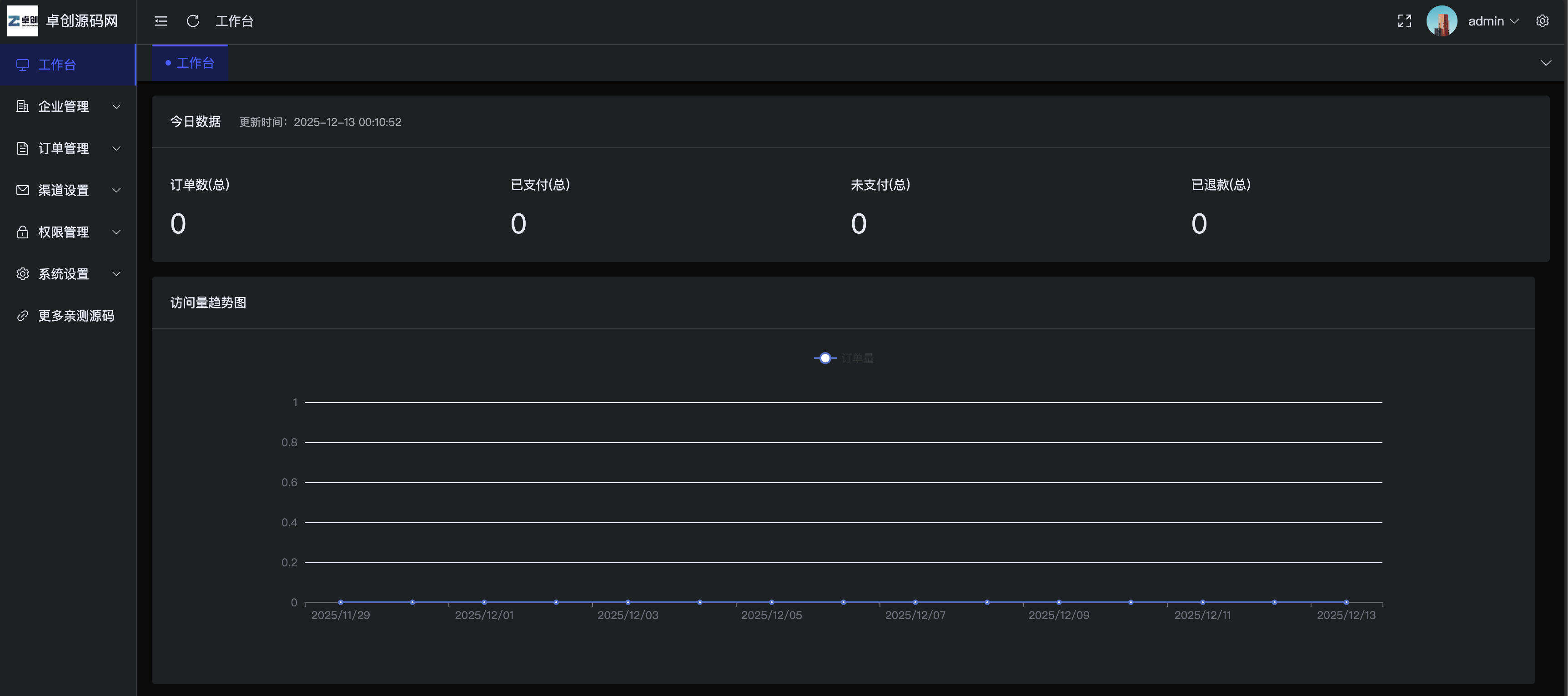This screenshot has height=696, width=1568.
Task: Toggle the 订单量 legend series in the chart
Action: (x=844, y=358)
